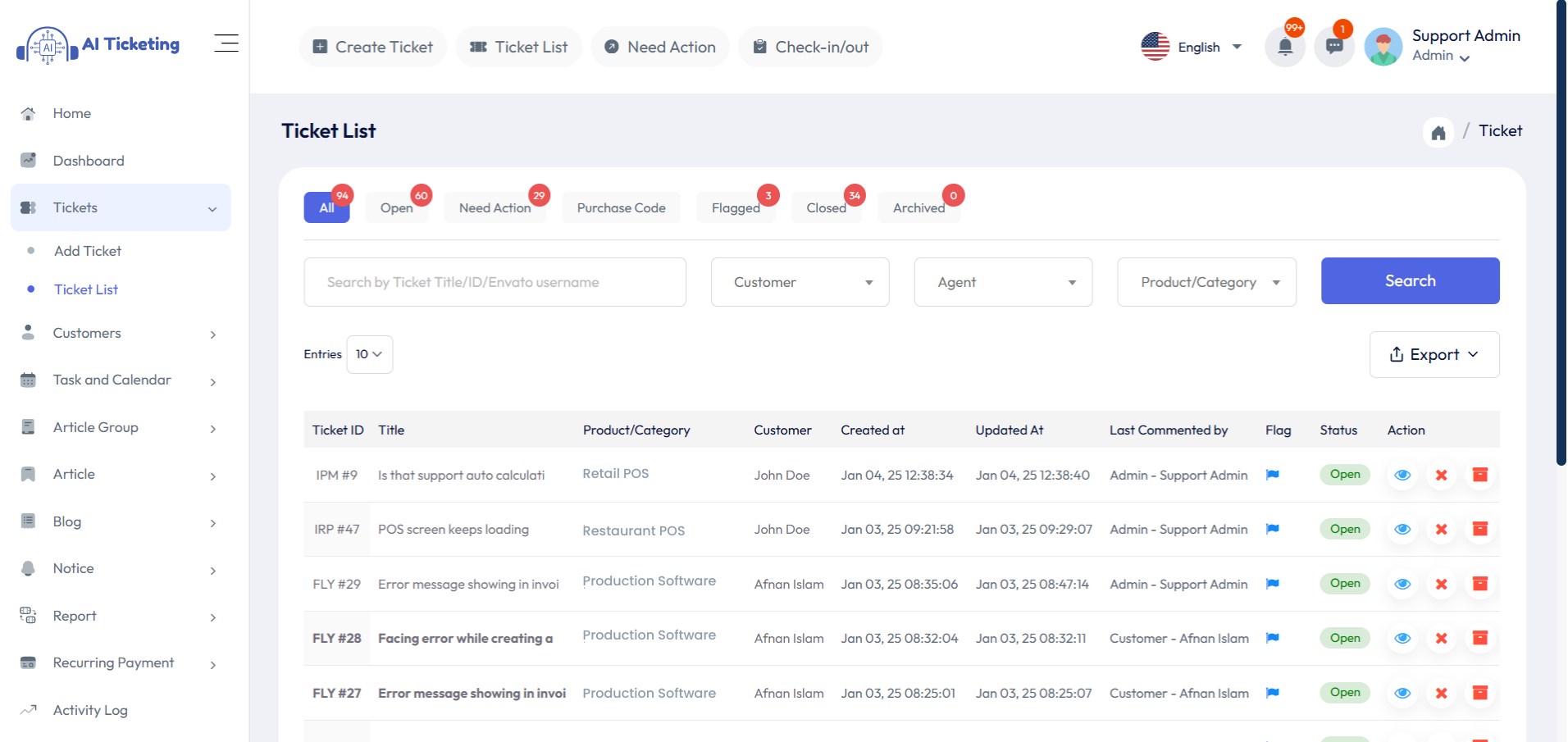Screen dimensions: 1568x742
Task: Click the Open status badge on IPM #9
Action: pos(1344,474)
